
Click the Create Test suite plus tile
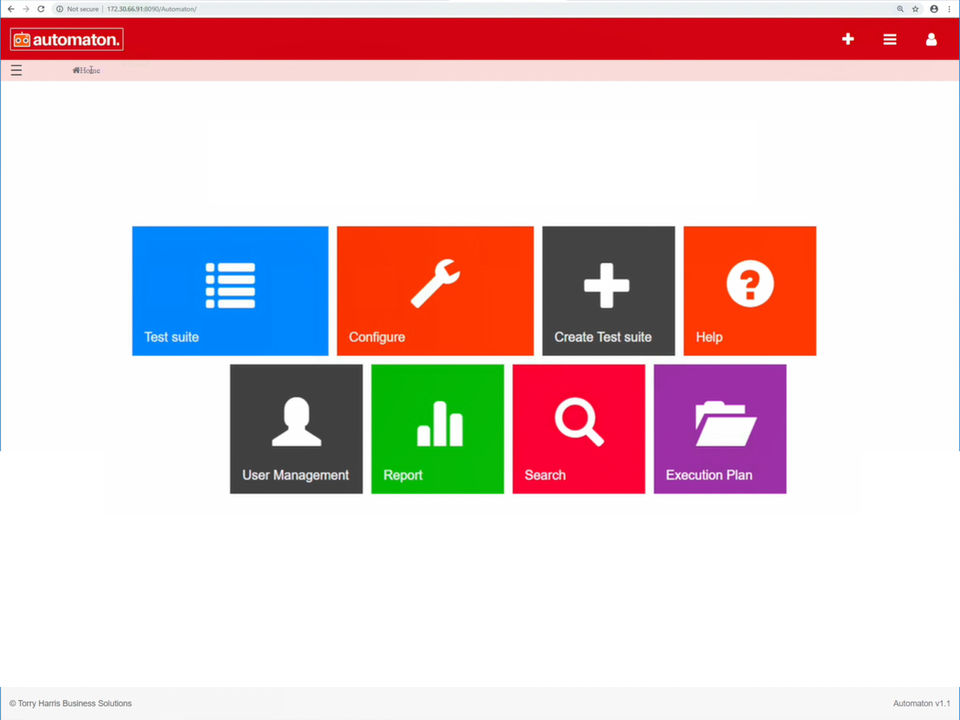pyautogui.click(x=609, y=291)
